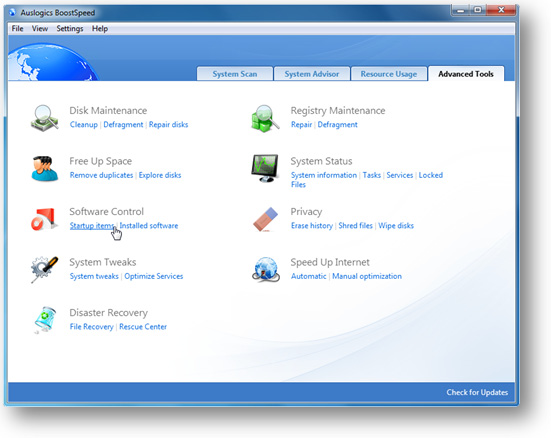Open the File menu

[x=17, y=28]
